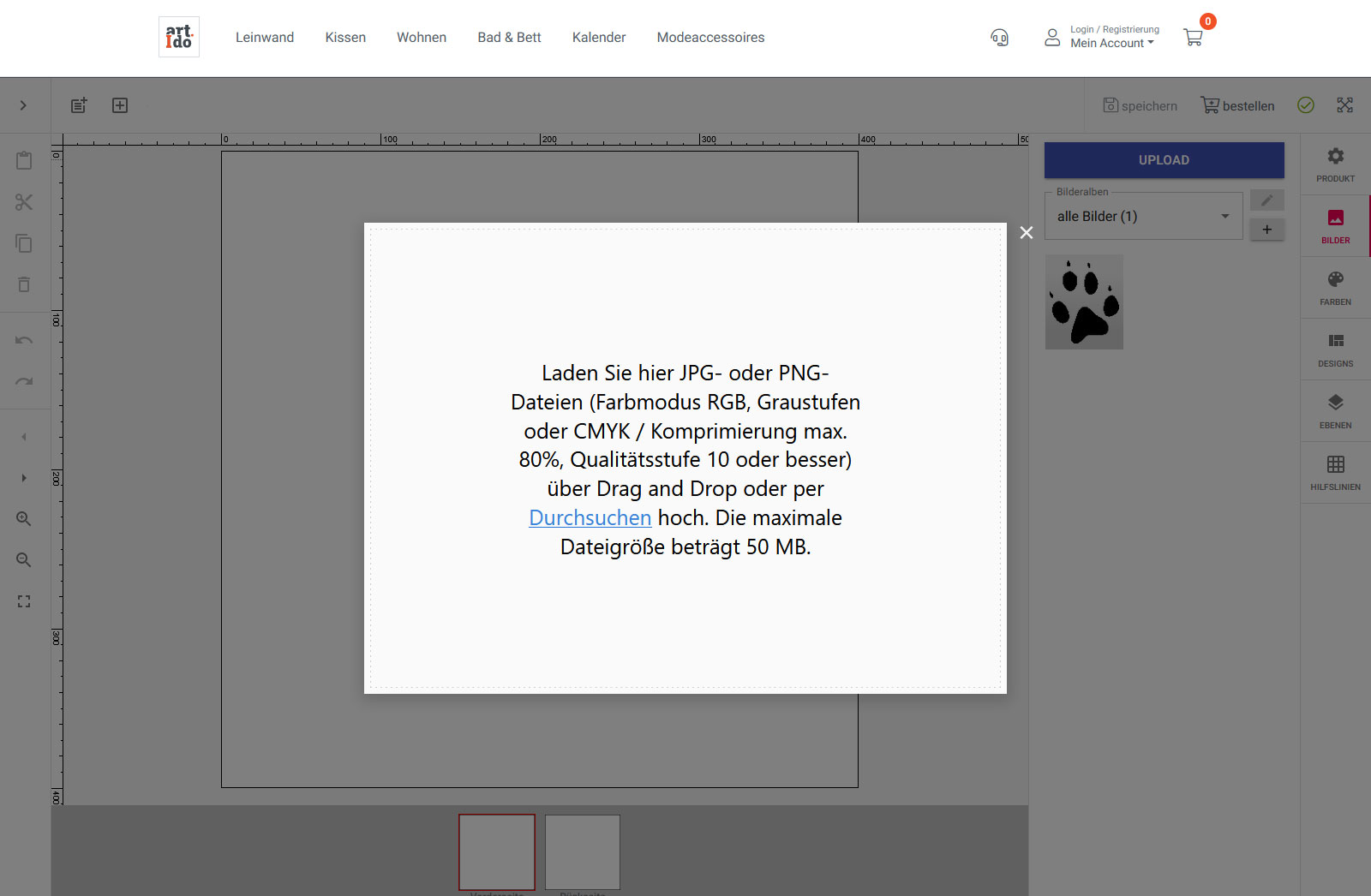
Task: Open the Bilderalben alle Bilder dropdown
Action: pos(1143,216)
